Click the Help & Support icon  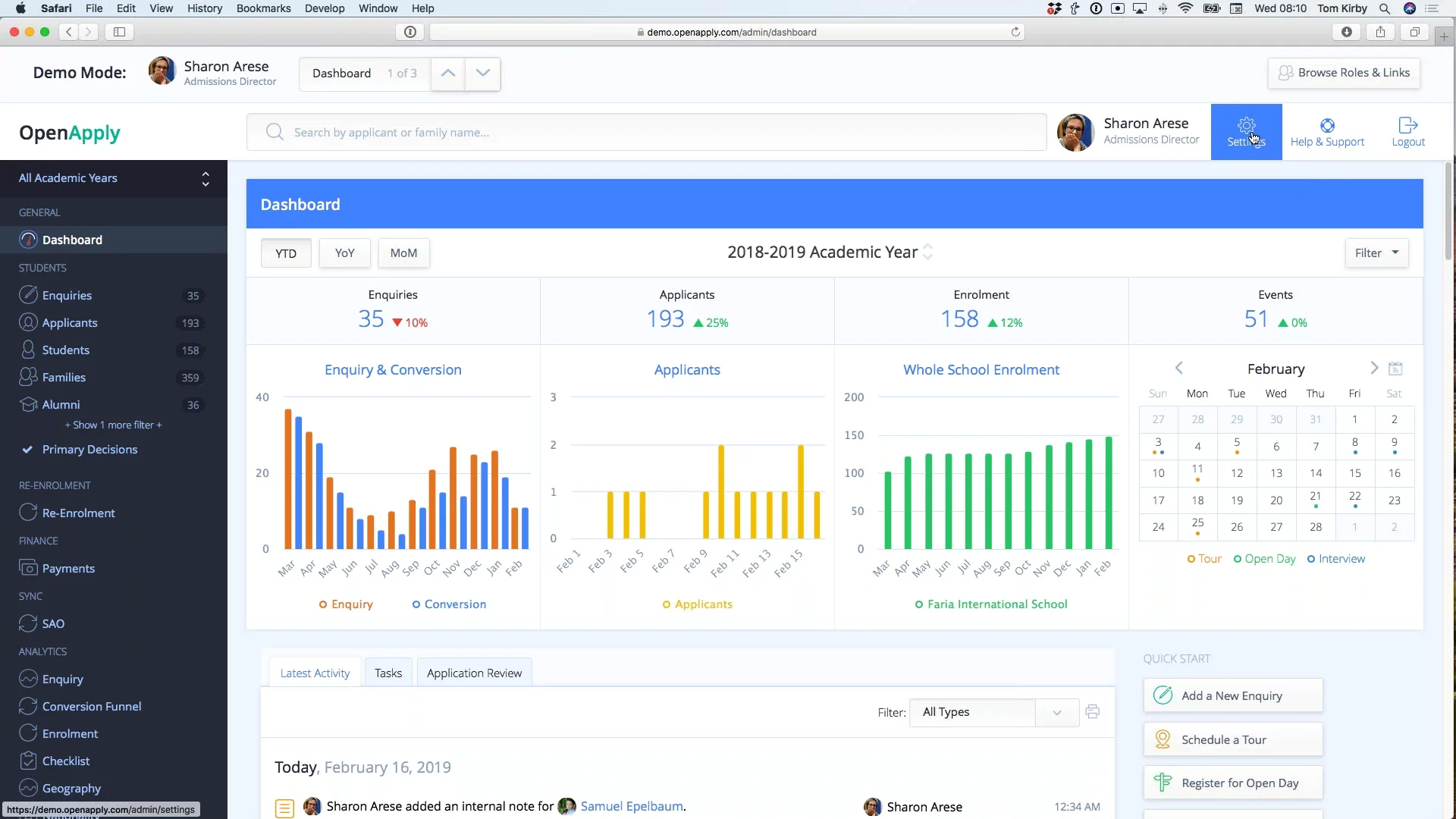pyautogui.click(x=1327, y=131)
